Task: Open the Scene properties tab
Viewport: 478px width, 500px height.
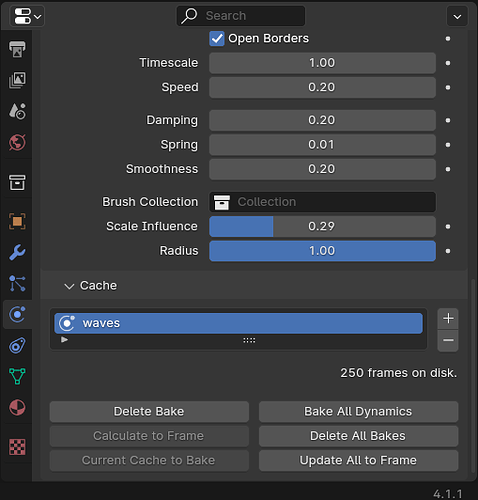Action: pyautogui.click(x=17, y=111)
